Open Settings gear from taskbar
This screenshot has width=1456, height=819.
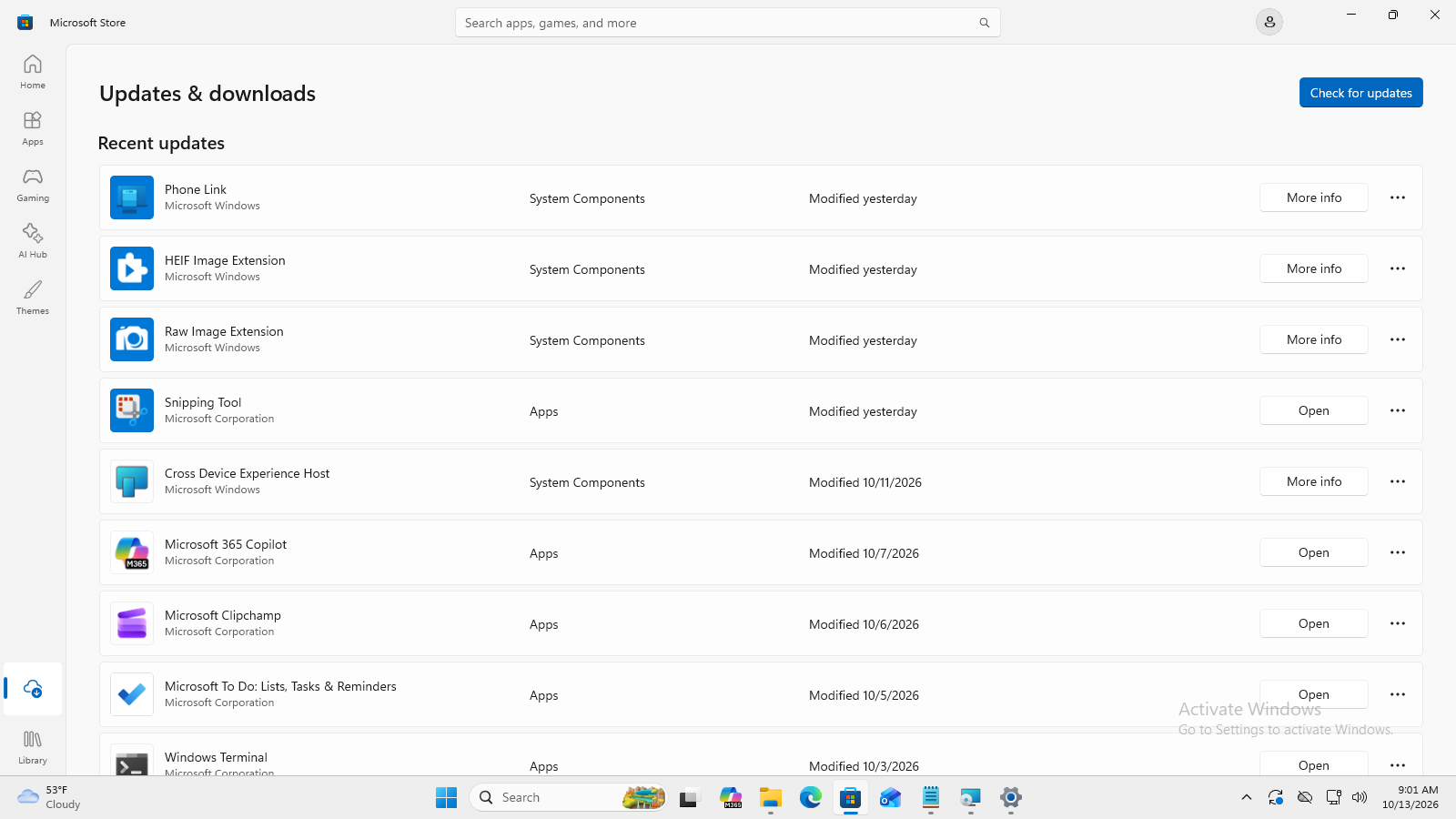click(1011, 797)
